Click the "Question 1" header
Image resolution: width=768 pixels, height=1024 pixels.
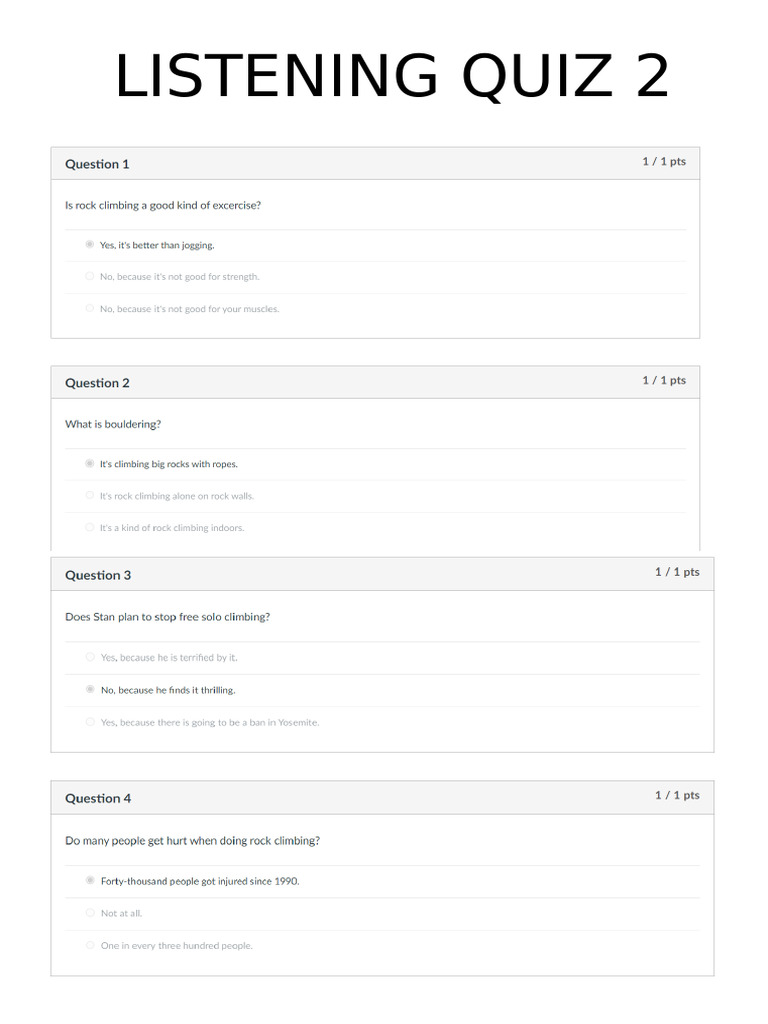[97, 164]
